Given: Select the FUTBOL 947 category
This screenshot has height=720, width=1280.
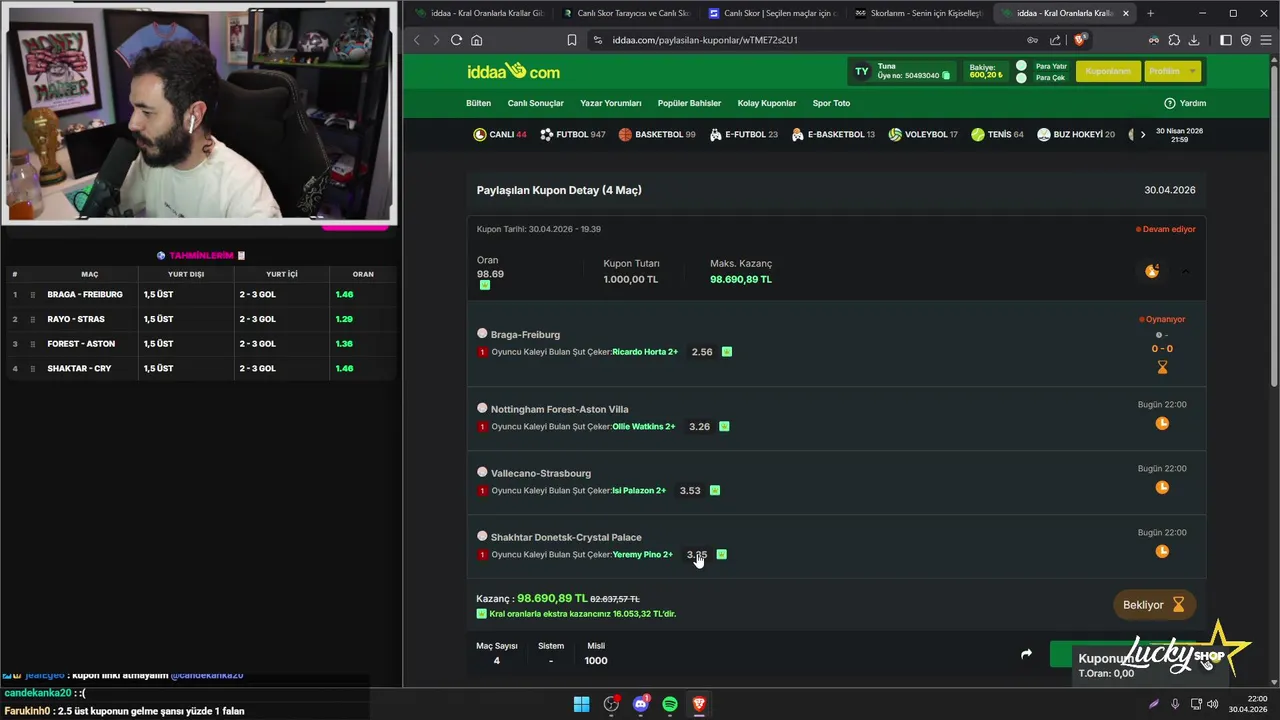Looking at the screenshot, I should coord(573,134).
